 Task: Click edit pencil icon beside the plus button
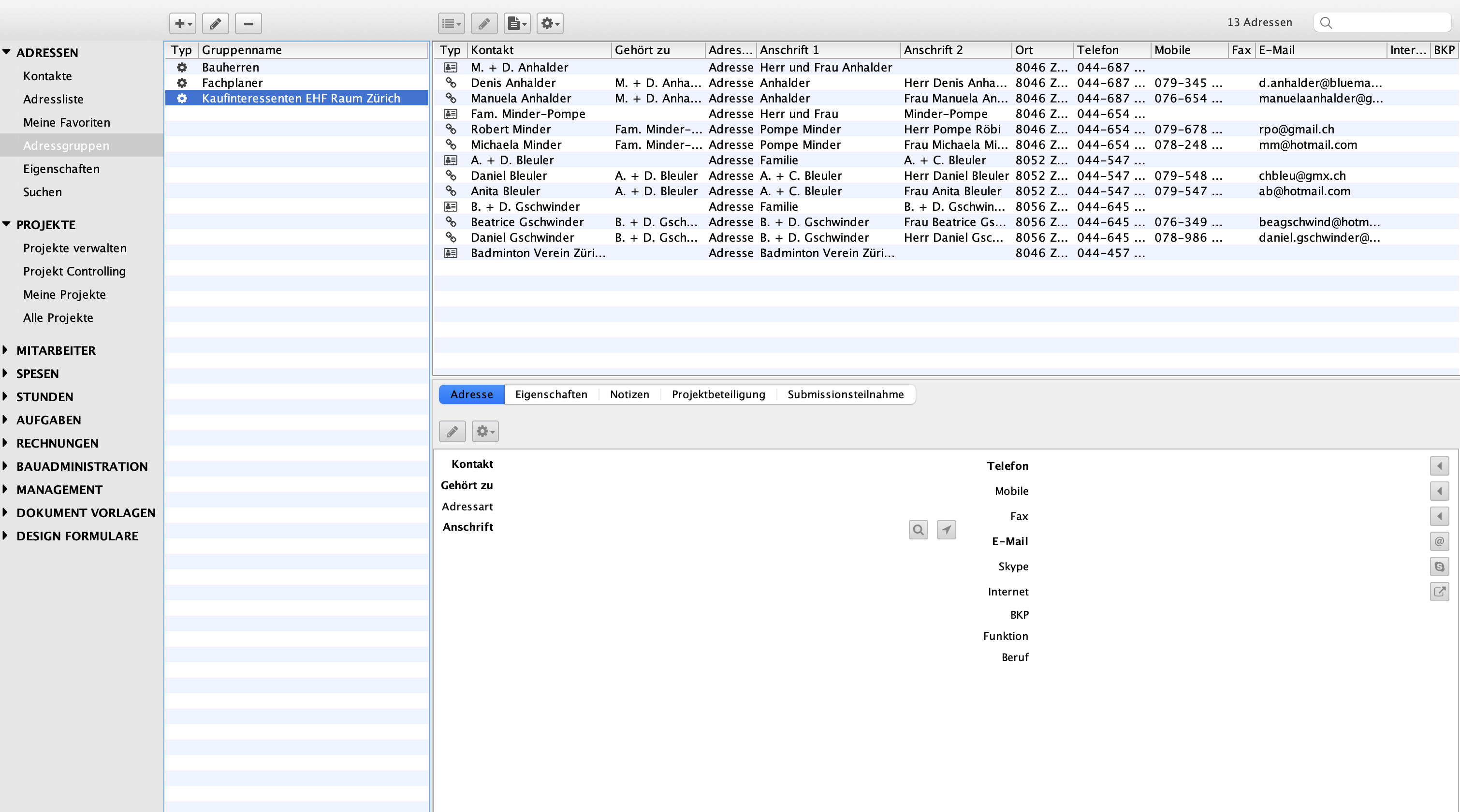click(215, 23)
